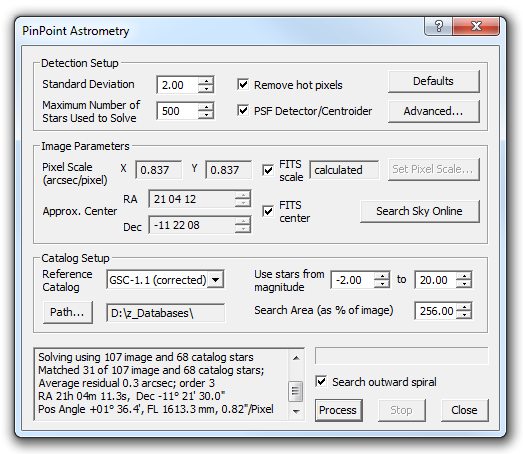Increase Standard Deviation with up arrow
Image resolution: width=523 pixels, height=454 pixels.
[x=206, y=81]
